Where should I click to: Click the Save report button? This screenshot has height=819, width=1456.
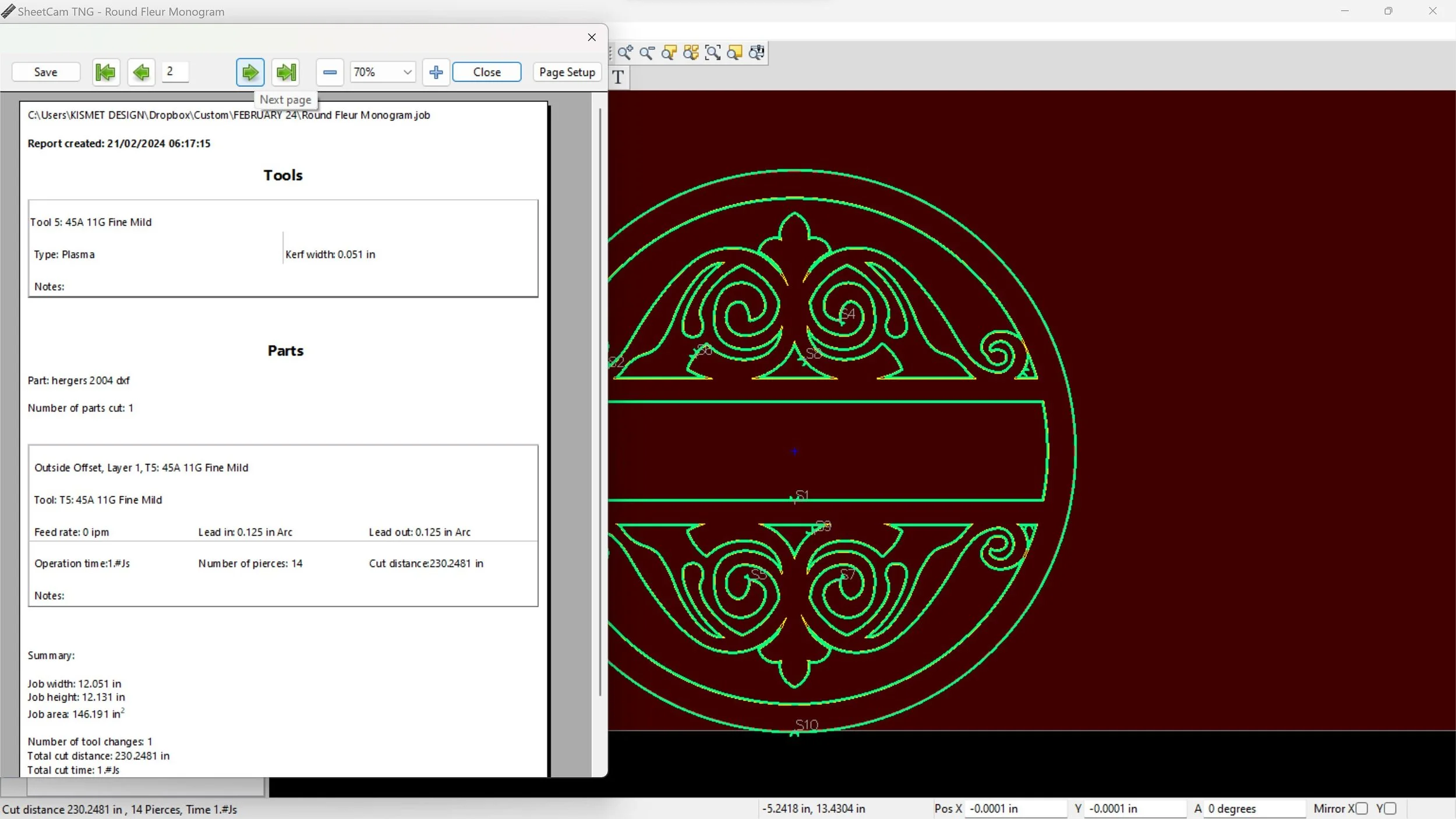pos(45,72)
